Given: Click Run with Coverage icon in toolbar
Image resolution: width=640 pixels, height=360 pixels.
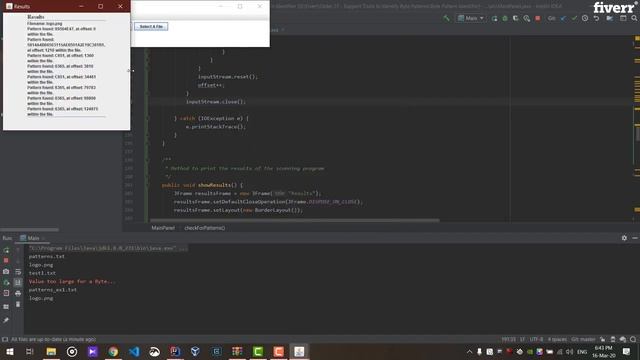Looking at the screenshot, I should (x=516, y=18).
